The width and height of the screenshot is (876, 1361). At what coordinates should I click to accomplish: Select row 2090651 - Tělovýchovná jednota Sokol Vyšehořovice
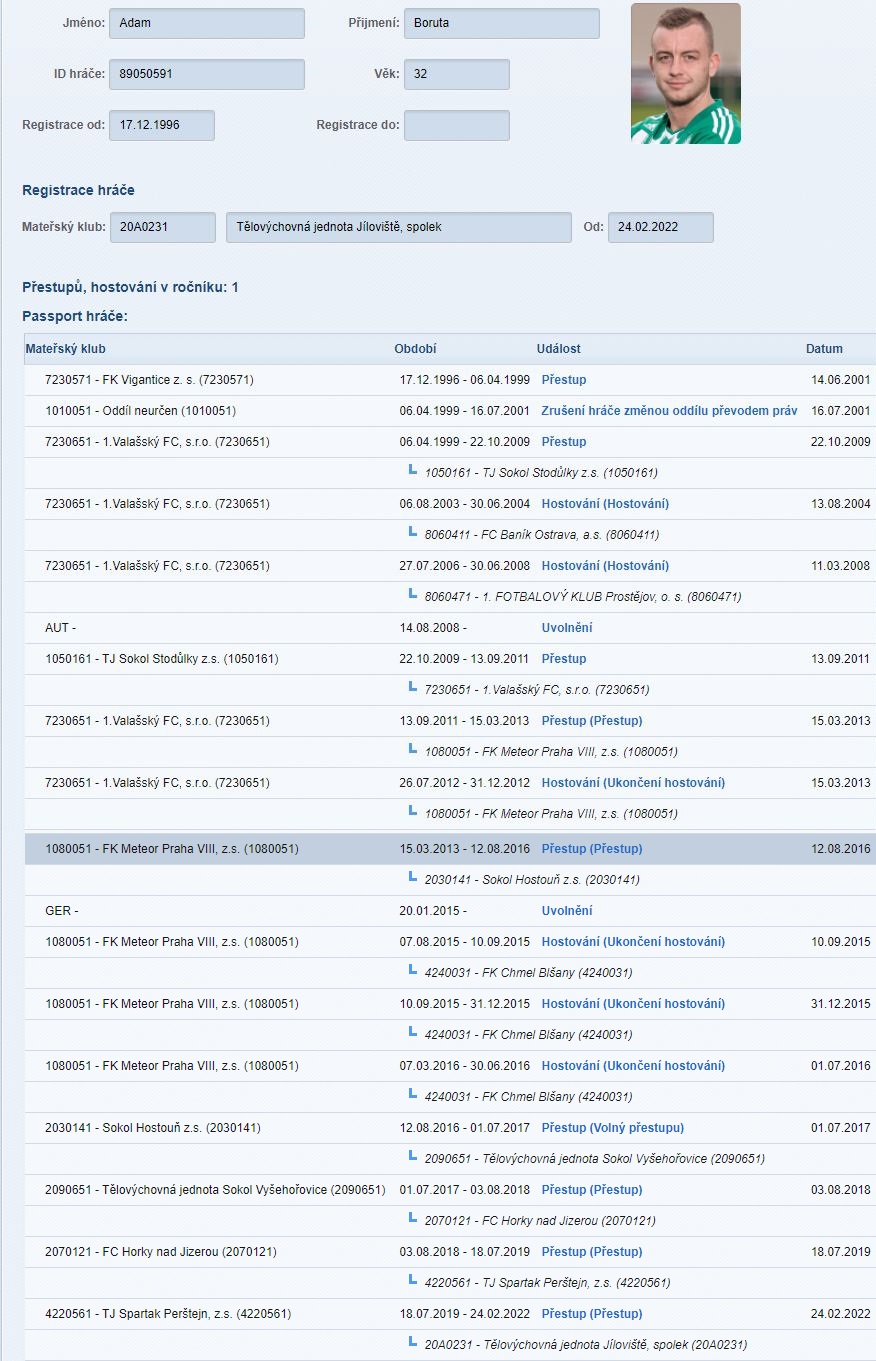point(450,1190)
